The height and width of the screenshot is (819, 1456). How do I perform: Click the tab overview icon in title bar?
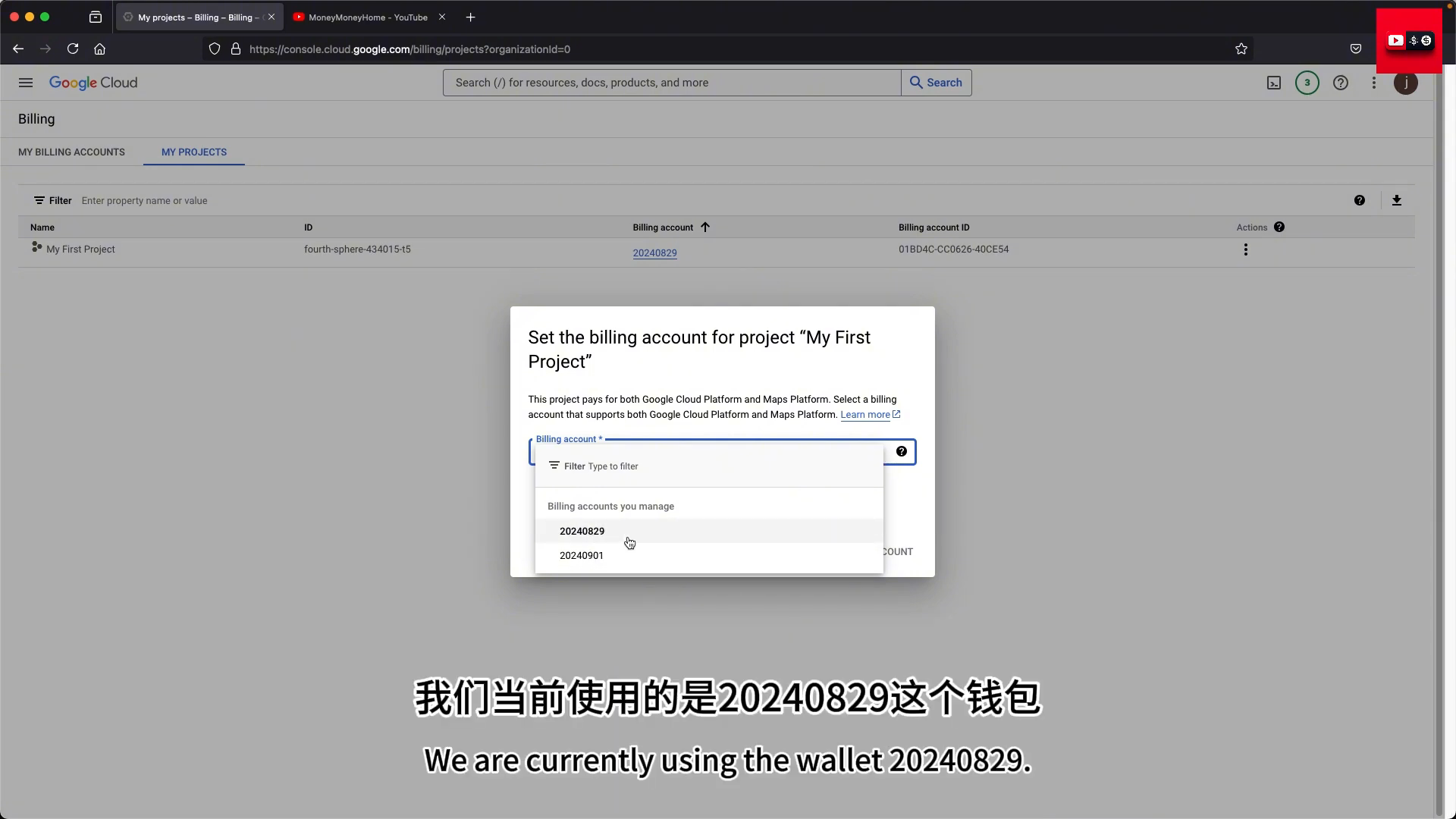click(x=96, y=17)
